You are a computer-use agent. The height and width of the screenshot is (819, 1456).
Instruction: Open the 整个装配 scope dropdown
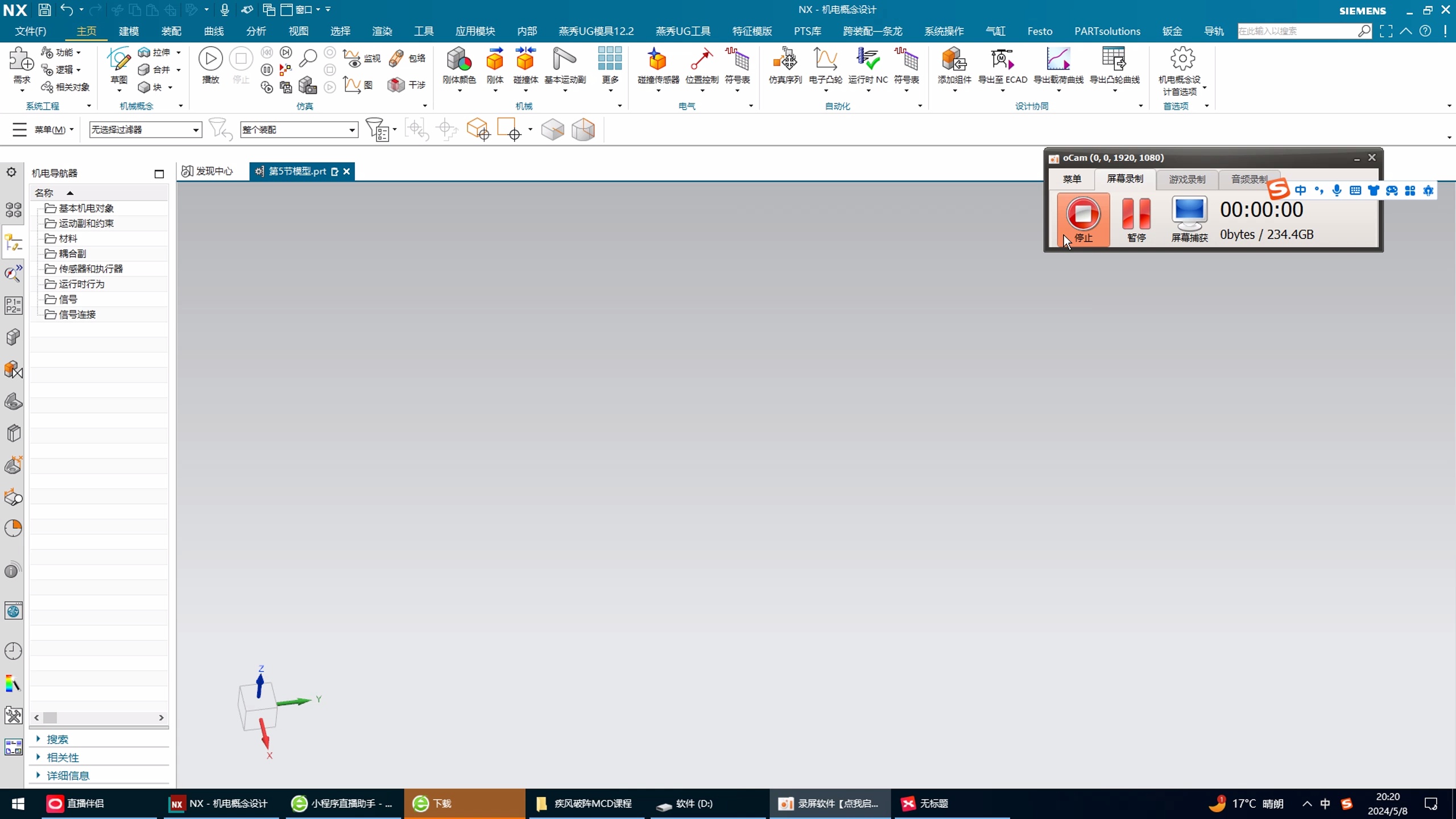coord(299,130)
